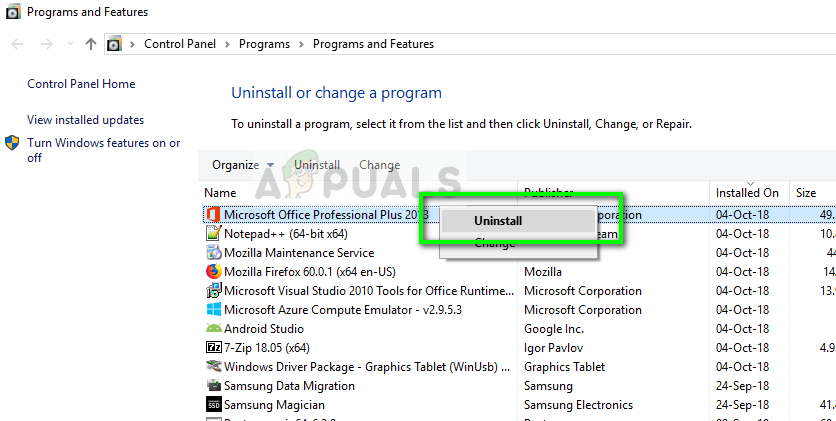This screenshot has width=836, height=421.
Task: Click the Mozilla Firefox program icon
Action: pyautogui.click(x=213, y=271)
